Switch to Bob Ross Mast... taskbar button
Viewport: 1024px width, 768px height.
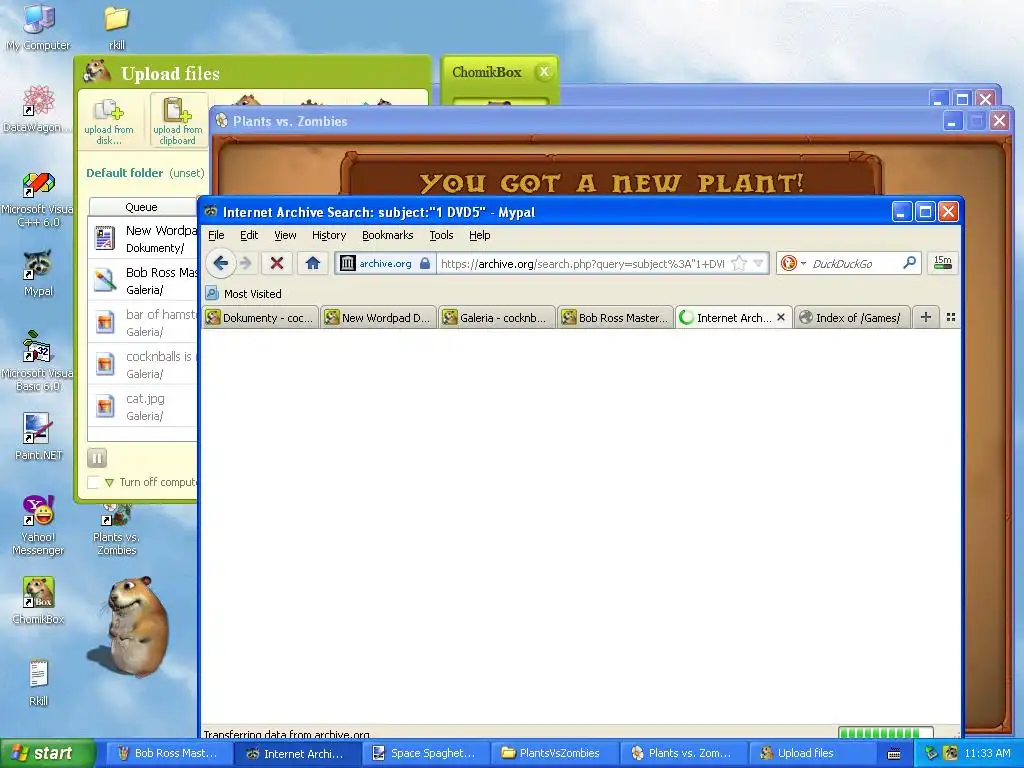pos(167,753)
